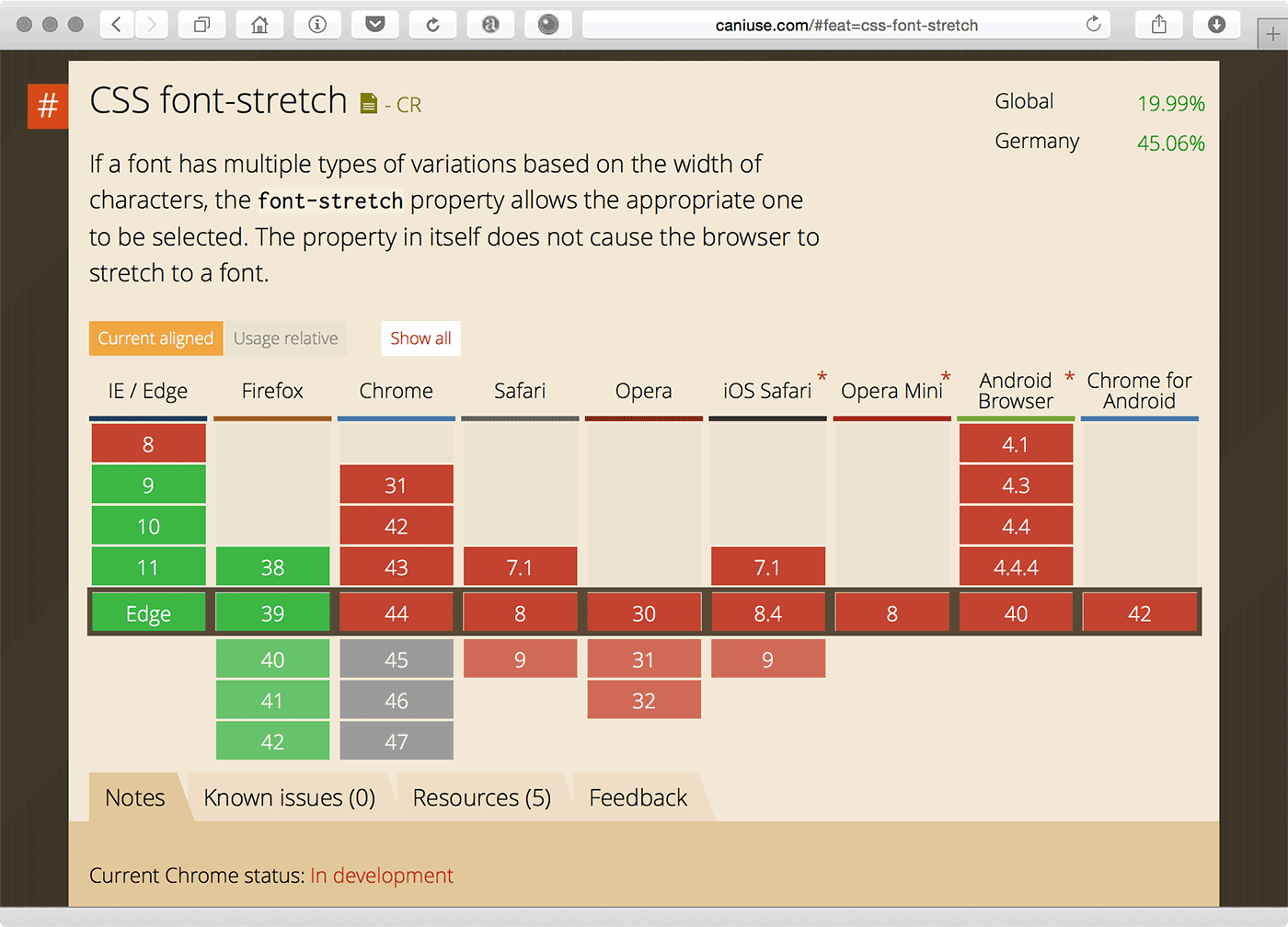Screen dimensions: 1288x927
Task: Click the orange hash permalink icon
Action: (48, 106)
